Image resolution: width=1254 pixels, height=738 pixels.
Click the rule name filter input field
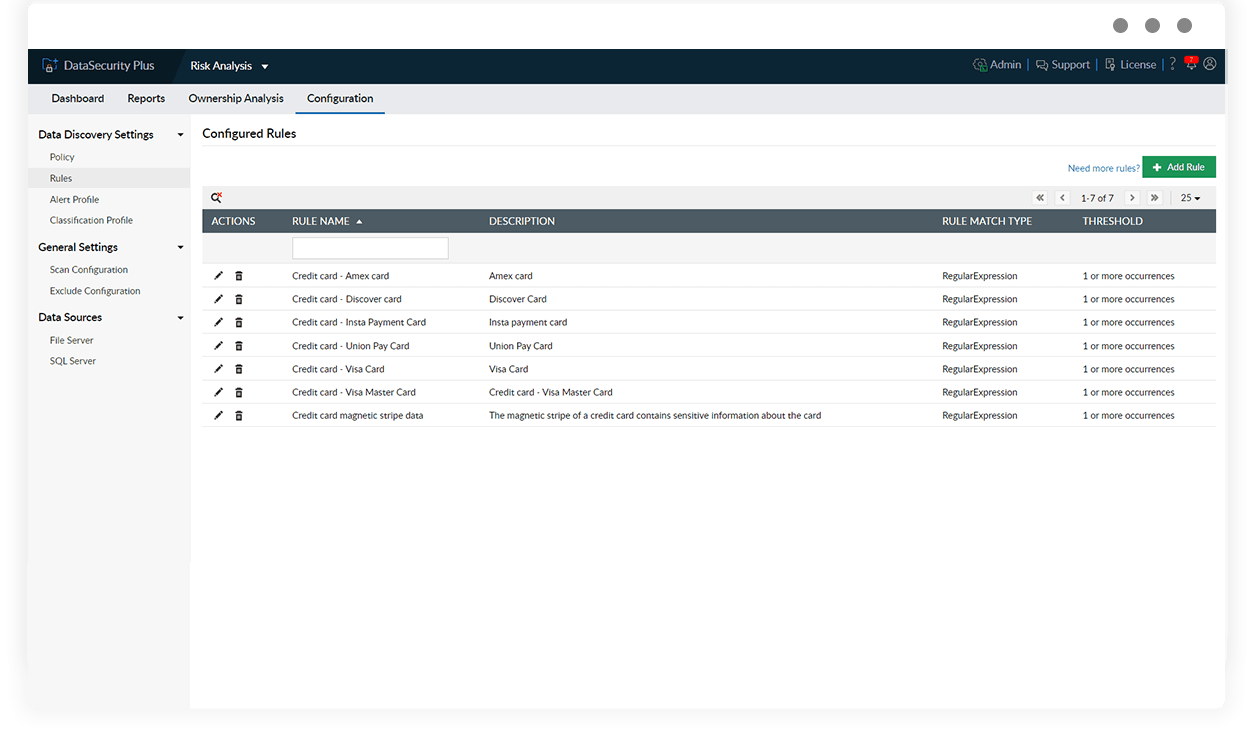point(370,247)
